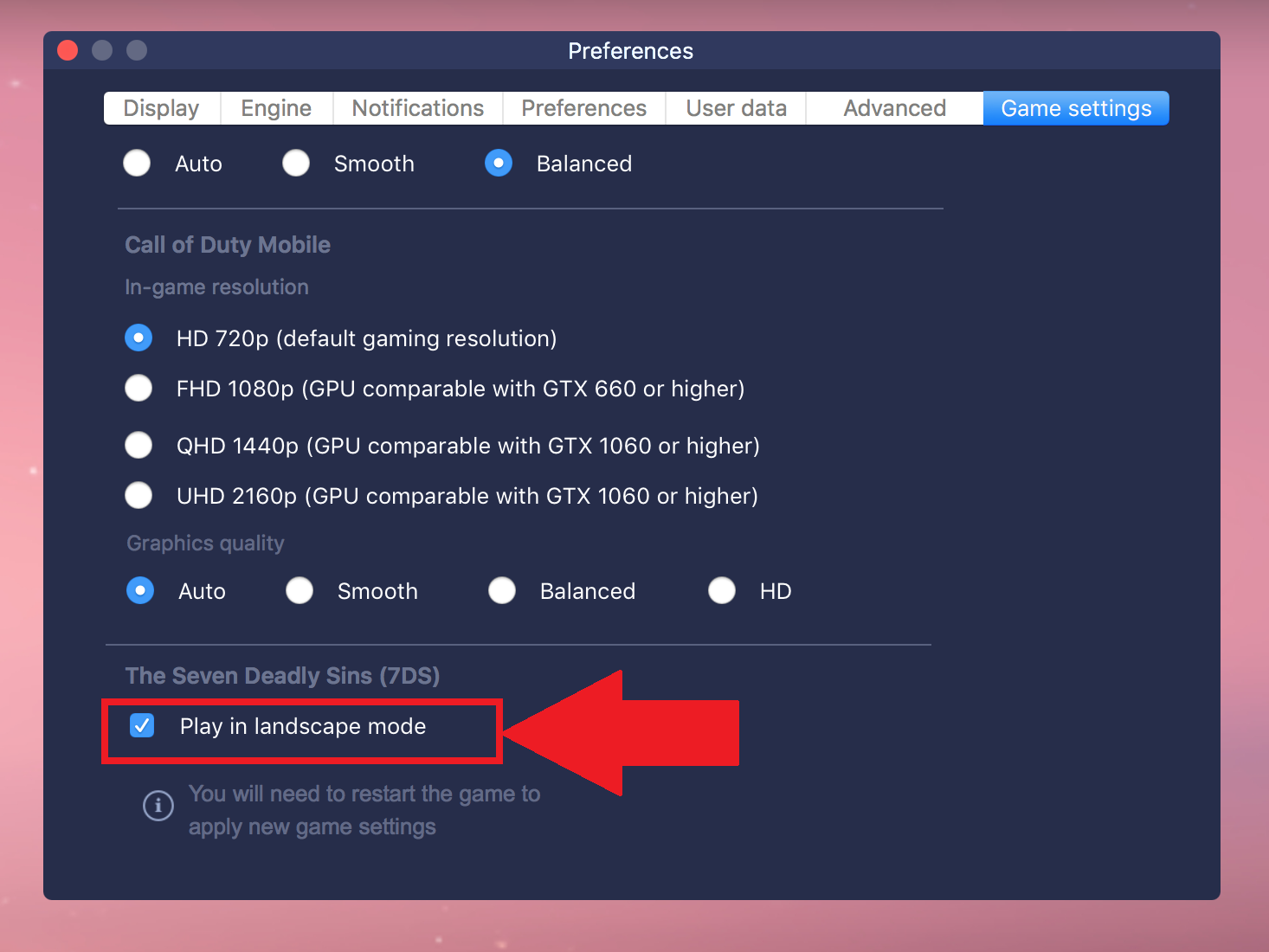Set Call of Duty graphics quality to HD
This screenshot has width=1269, height=952.
pyautogui.click(x=722, y=590)
